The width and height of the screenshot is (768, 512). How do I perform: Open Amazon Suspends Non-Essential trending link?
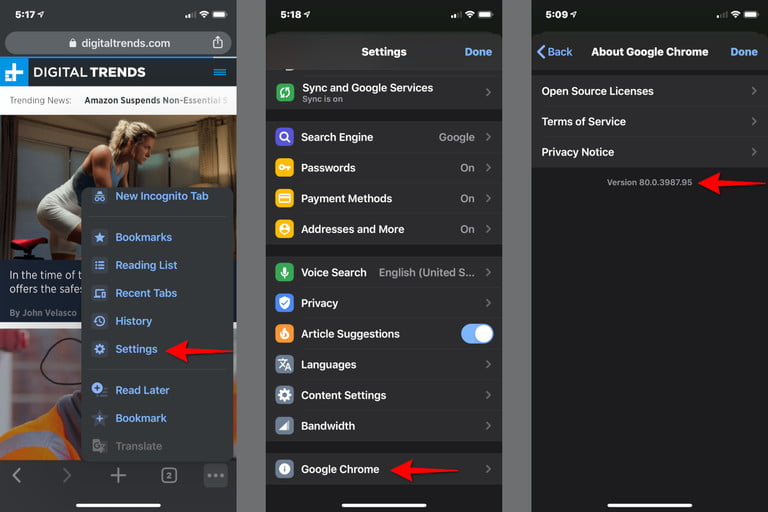[156, 100]
